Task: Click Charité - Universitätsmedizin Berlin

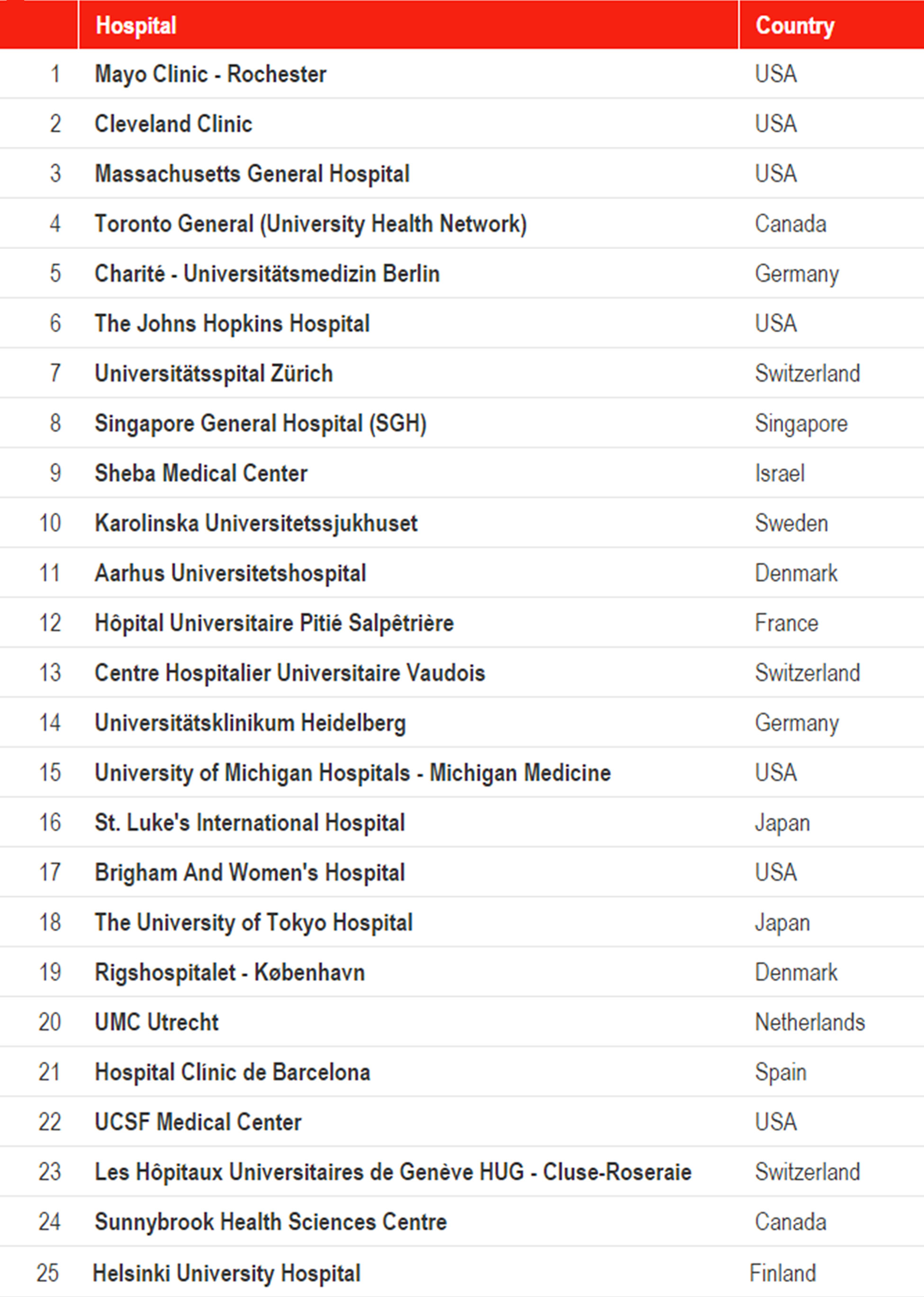Action: (268, 274)
